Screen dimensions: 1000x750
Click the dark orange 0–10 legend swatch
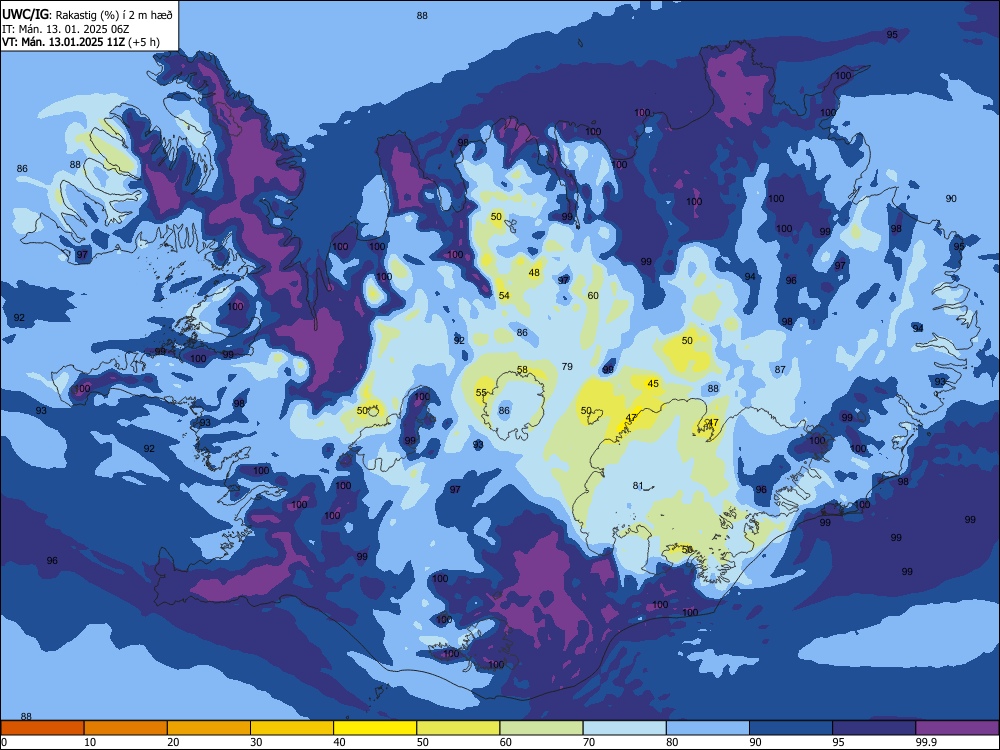pos(42,728)
